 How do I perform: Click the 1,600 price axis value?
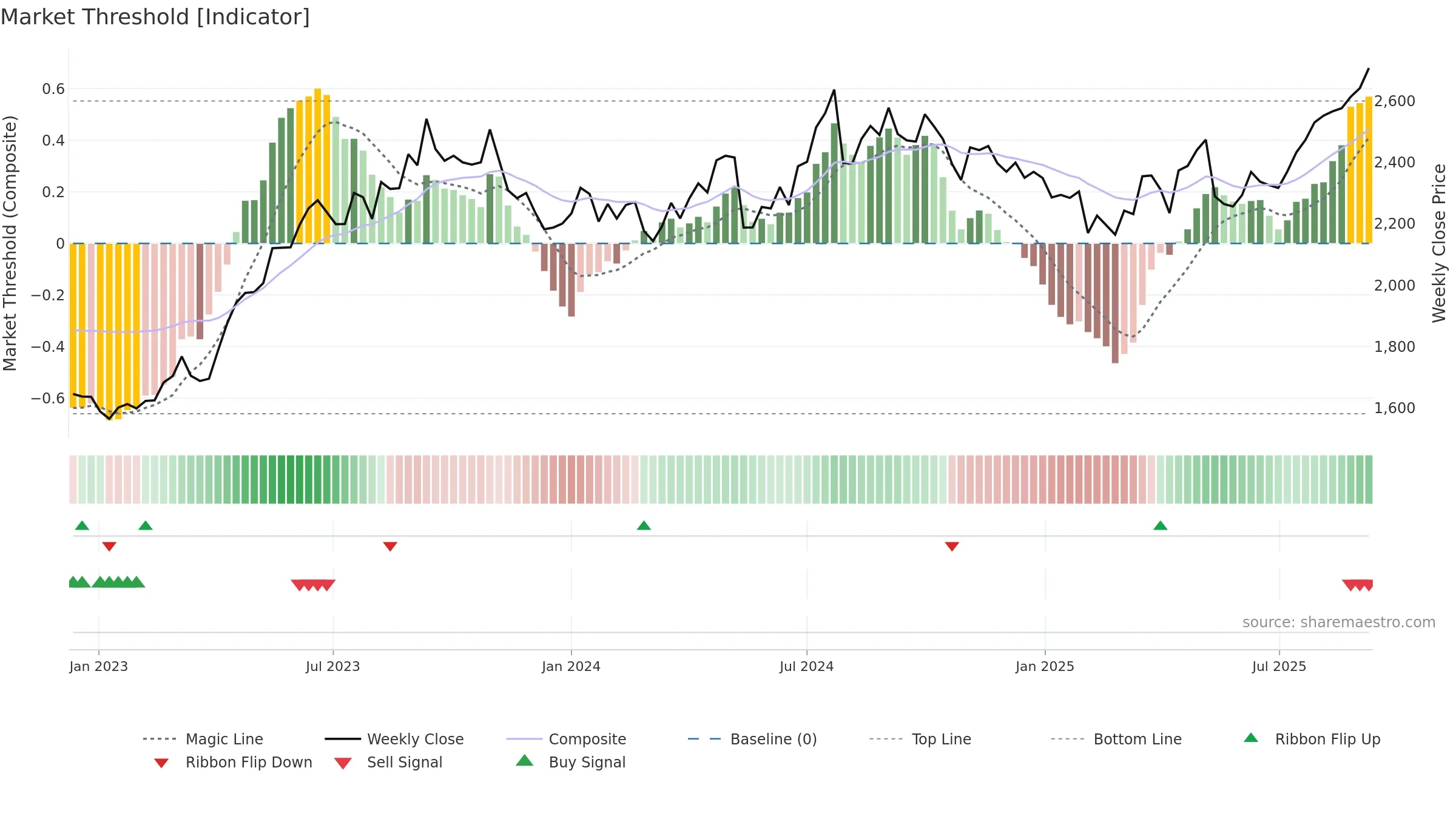point(1395,408)
